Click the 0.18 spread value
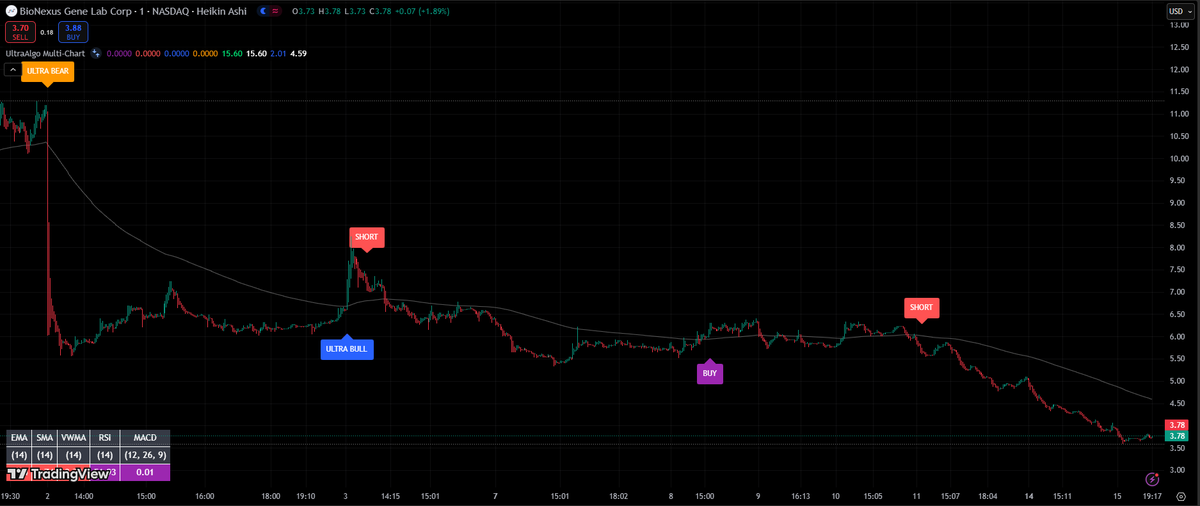The width and height of the screenshot is (1200, 506). tap(47, 32)
